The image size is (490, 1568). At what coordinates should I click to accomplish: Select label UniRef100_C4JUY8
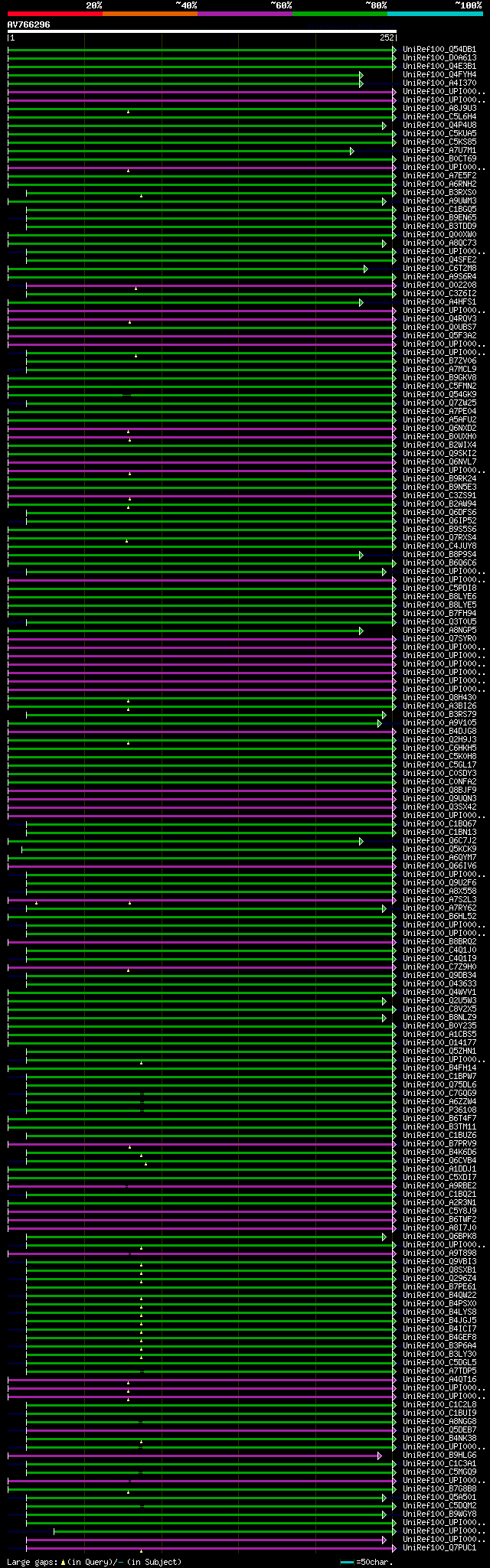pyautogui.click(x=439, y=546)
